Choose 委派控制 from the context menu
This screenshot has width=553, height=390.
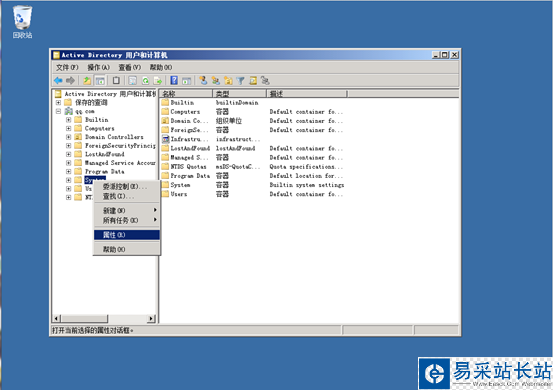[127, 187]
